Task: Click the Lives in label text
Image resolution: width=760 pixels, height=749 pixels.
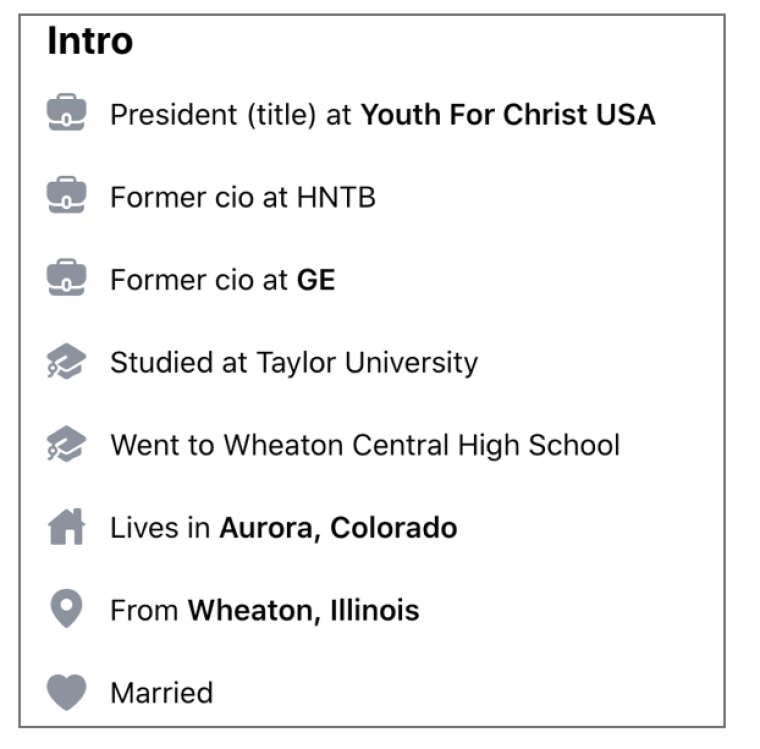Action: (x=160, y=528)
